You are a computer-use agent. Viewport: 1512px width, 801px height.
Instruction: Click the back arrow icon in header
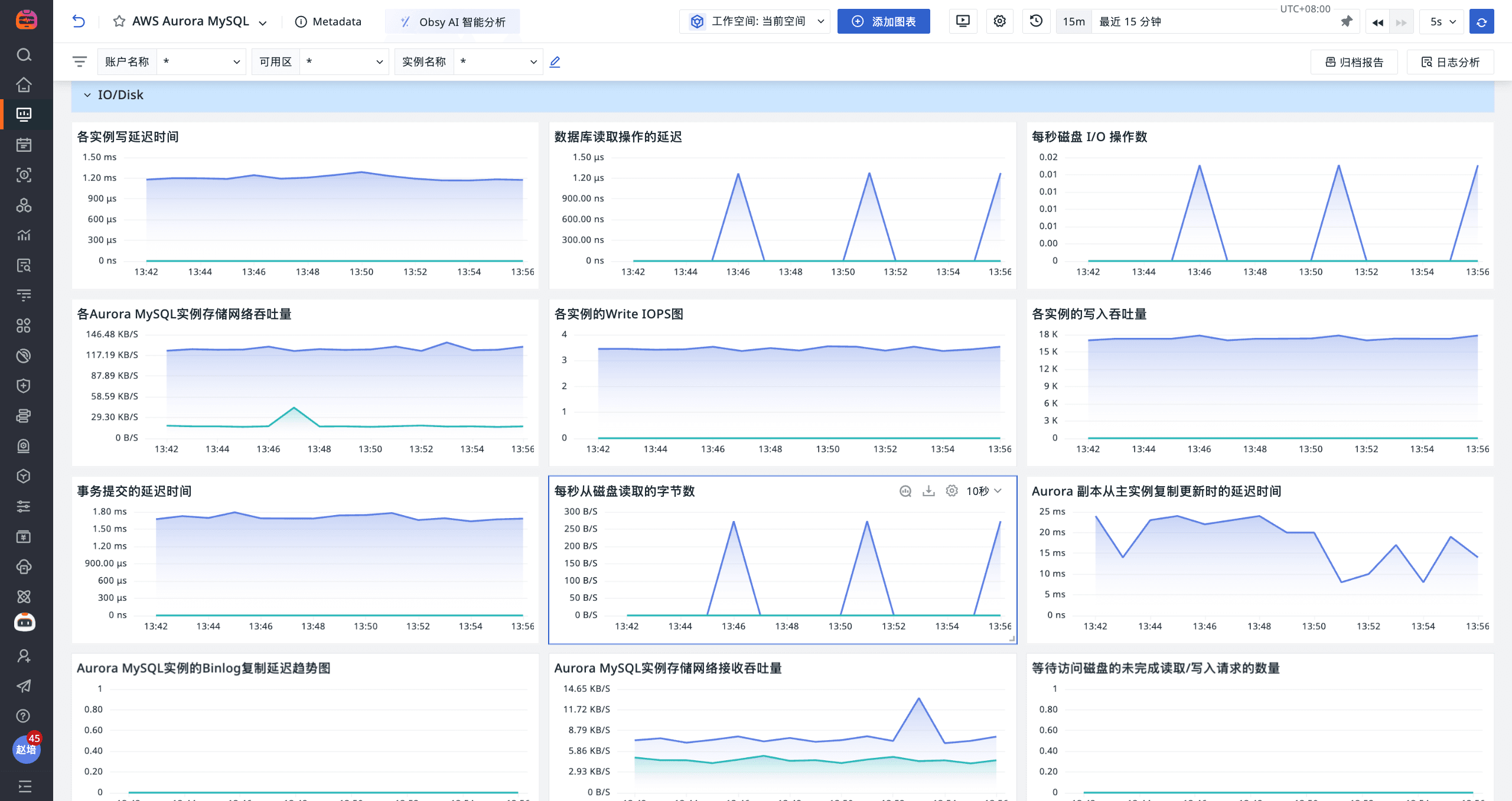point(79,22)
